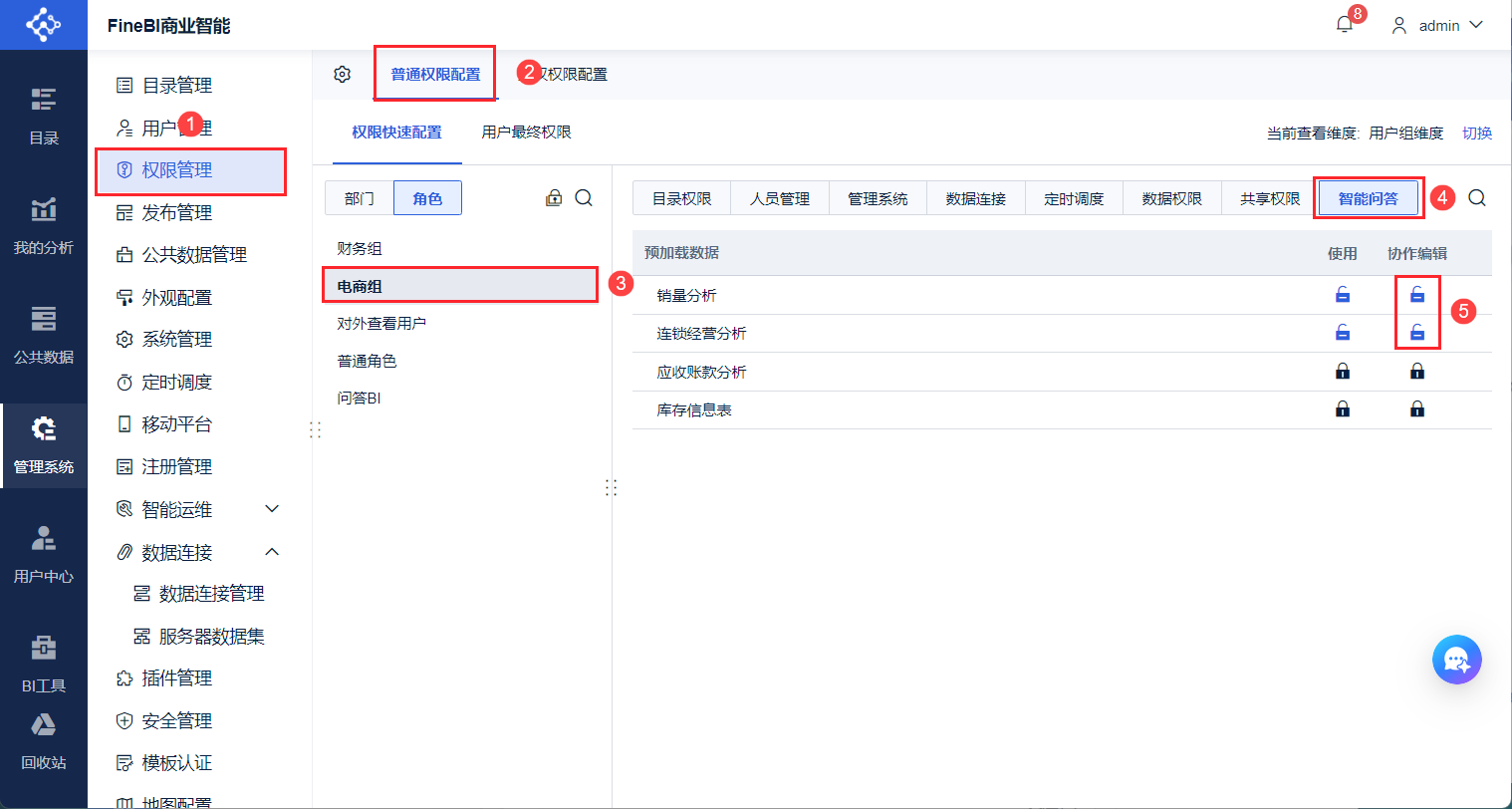Unlock 使用 for 库存信息表

point(1343,409)
